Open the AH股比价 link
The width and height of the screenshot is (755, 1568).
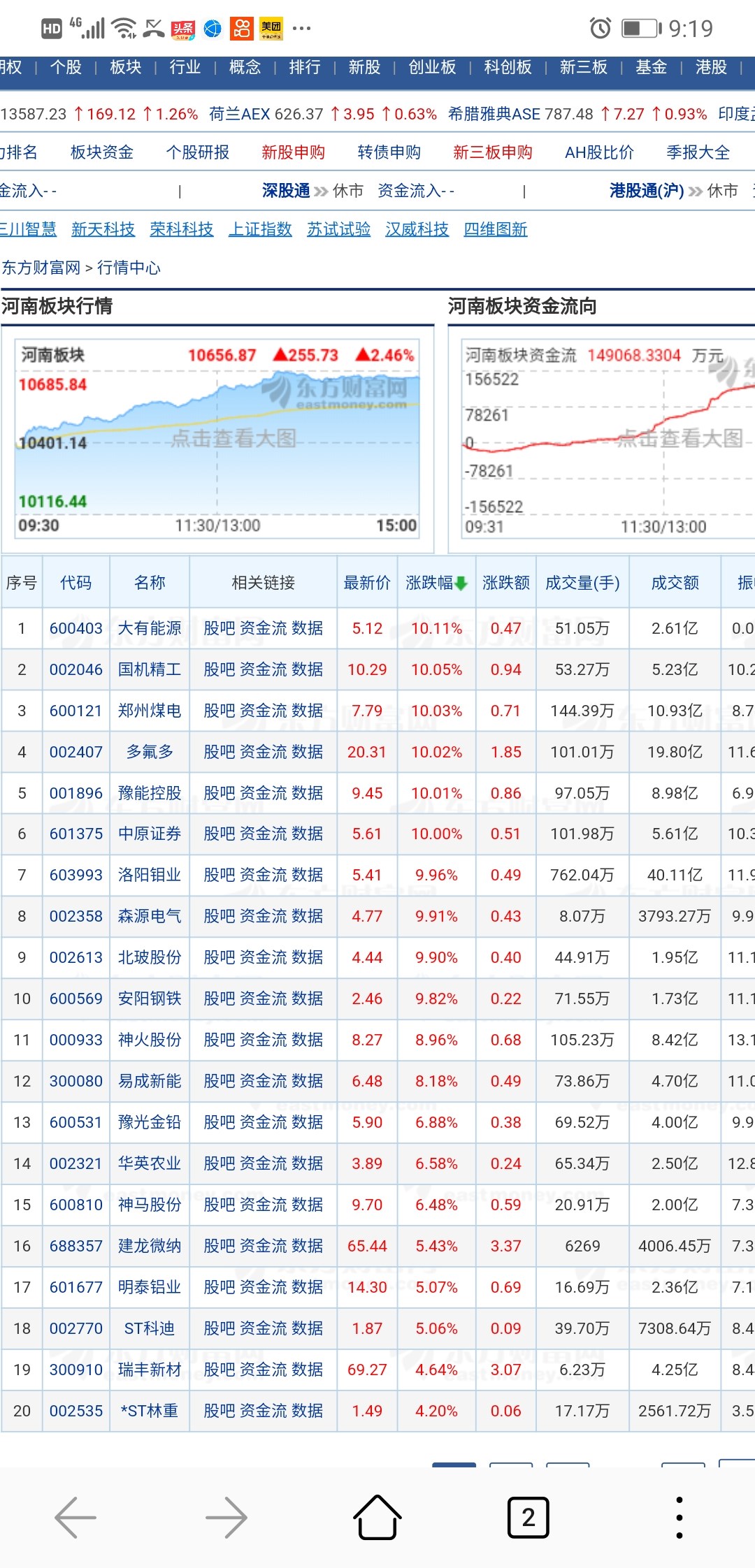[x=599, y=152]
